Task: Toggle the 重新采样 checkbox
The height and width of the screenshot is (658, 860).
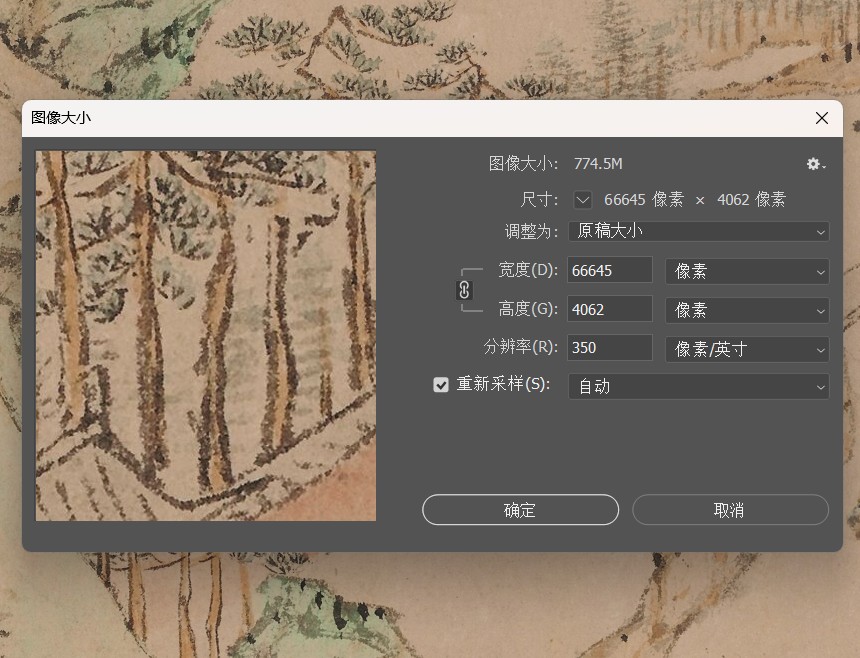Action: pyautogui.click(x=441, y=384)
